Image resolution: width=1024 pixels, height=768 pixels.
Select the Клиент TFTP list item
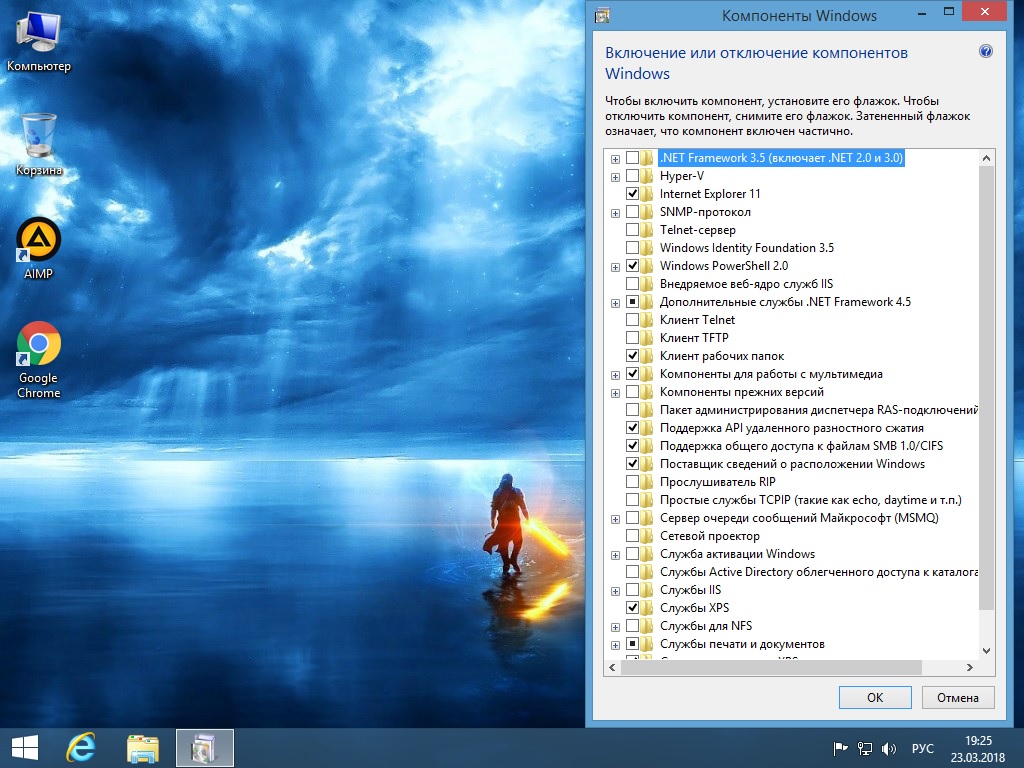coord(693,338)
